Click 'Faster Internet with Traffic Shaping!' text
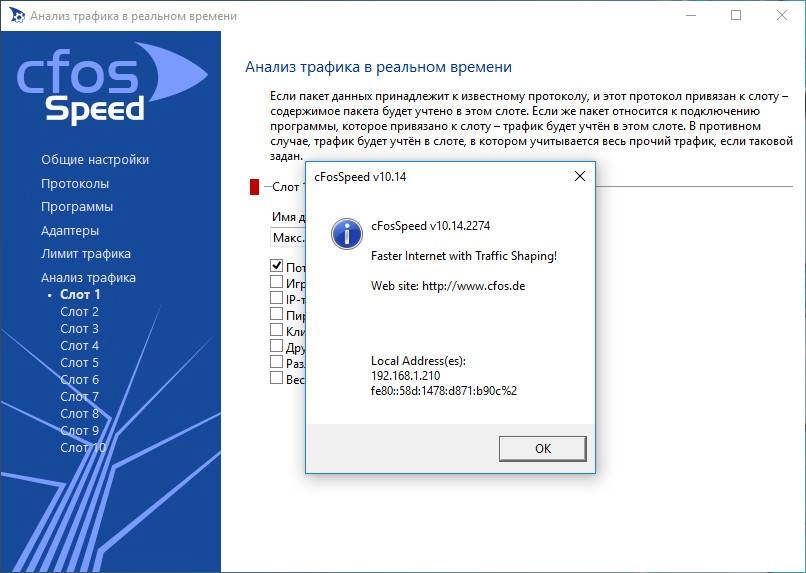This screenshot has height=573, width=806. (464, 256)
